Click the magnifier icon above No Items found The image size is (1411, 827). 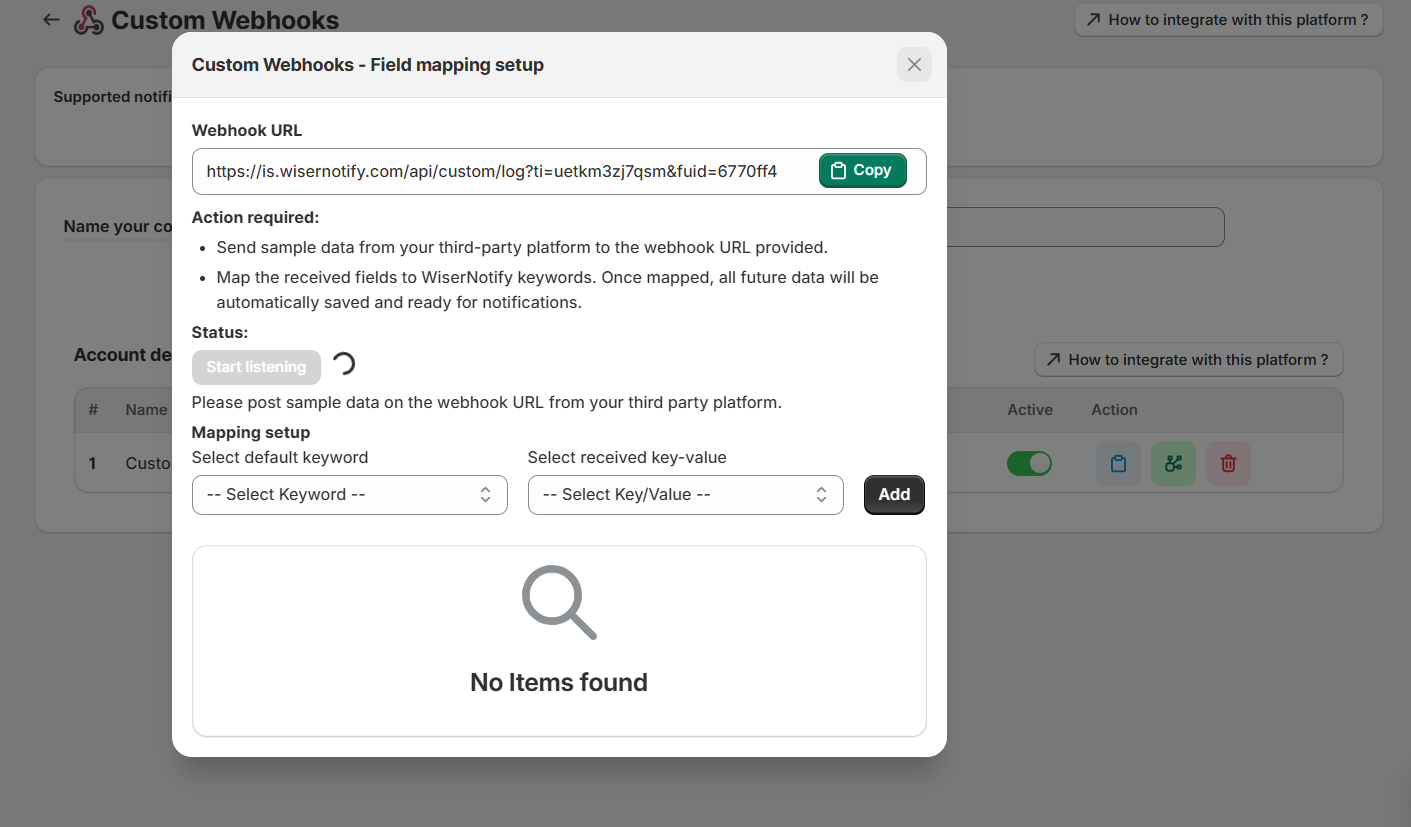tap(559, 602)
